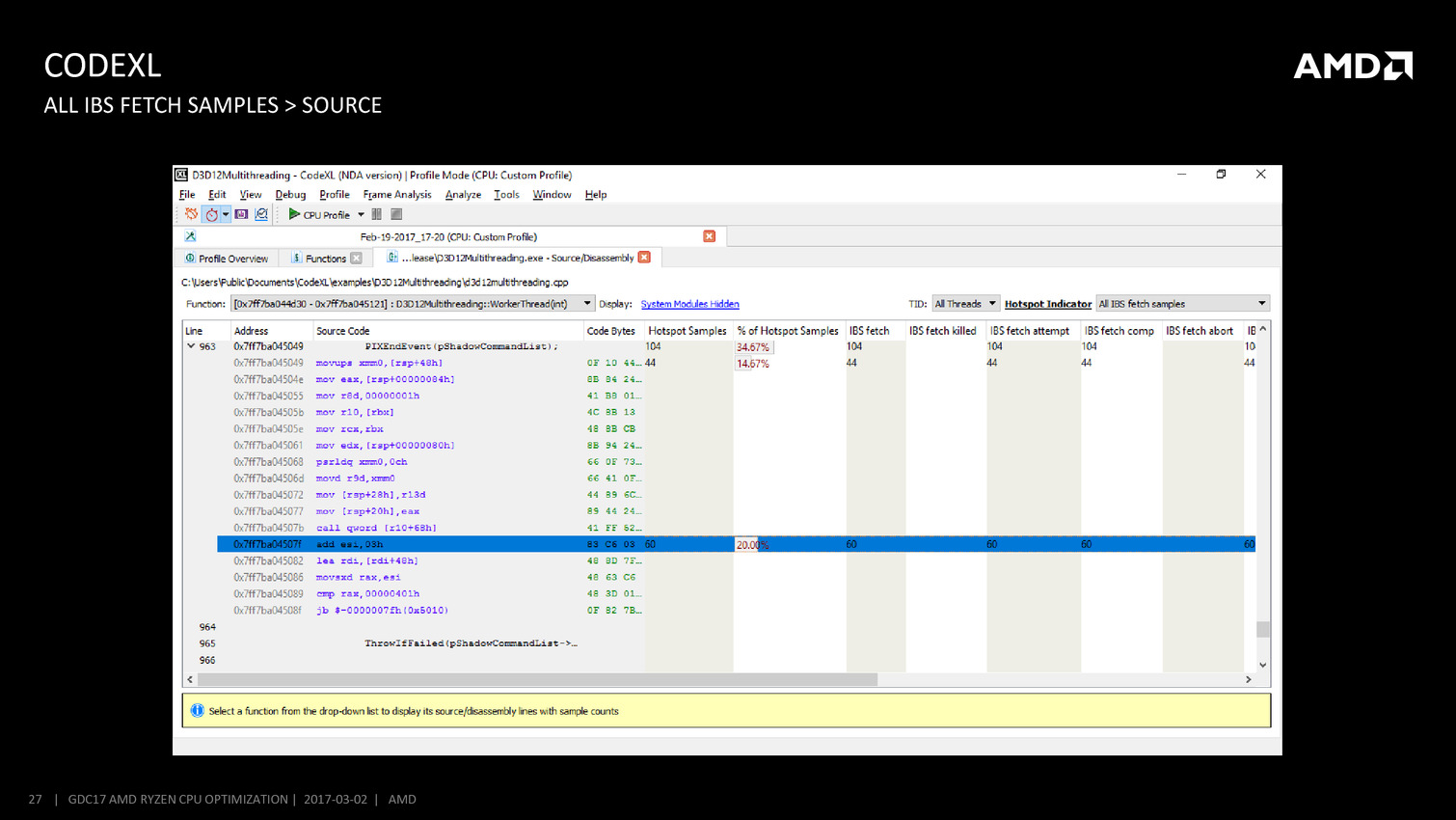Open the Frame Analysis menu
The height and width of the screenshot is (820, 1456).
tap(396, 195)
